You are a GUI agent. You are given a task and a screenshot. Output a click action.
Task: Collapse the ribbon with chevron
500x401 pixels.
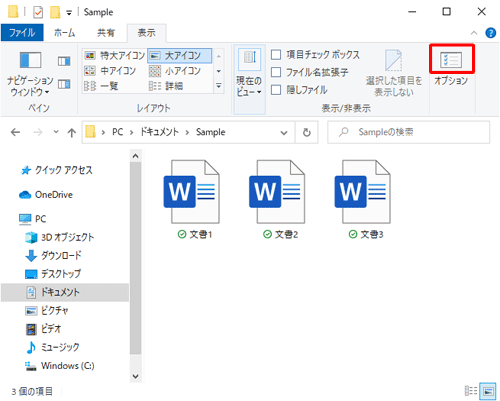(x=474, y=33)
